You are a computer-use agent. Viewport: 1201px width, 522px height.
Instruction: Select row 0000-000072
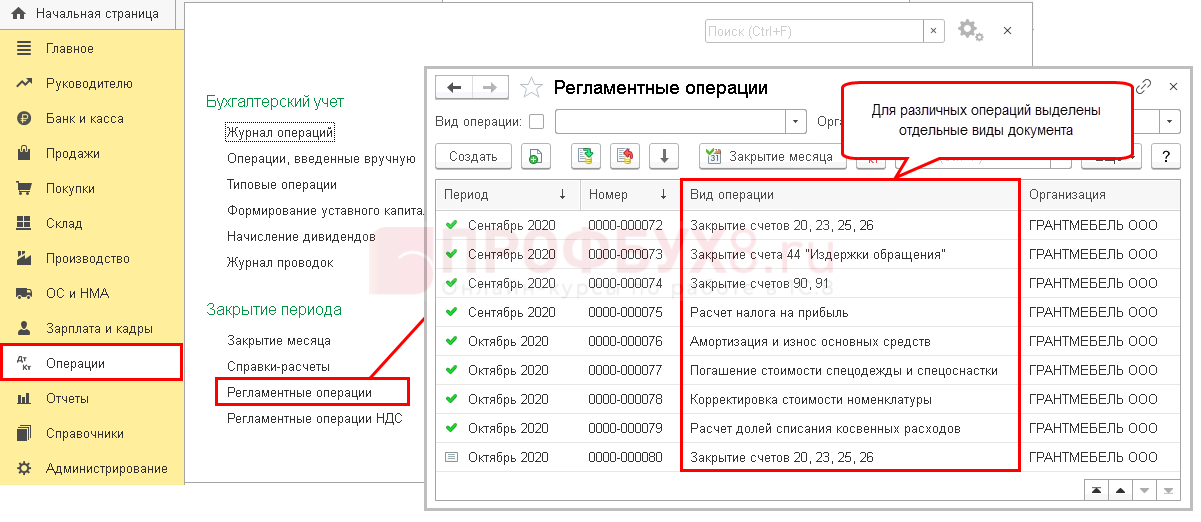point(810,226)
